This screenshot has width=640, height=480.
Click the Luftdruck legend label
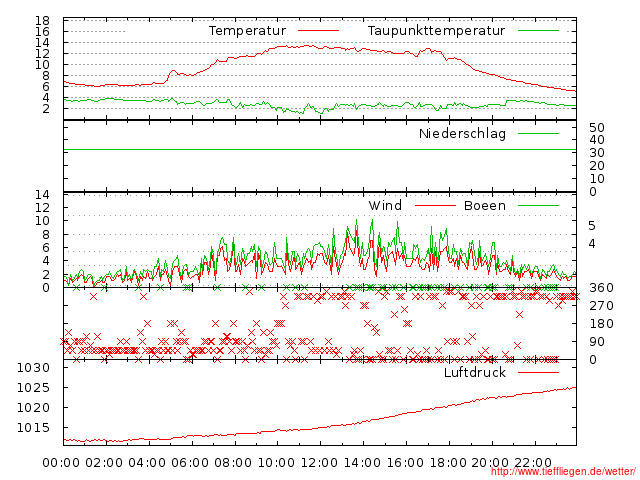(475, 372)
